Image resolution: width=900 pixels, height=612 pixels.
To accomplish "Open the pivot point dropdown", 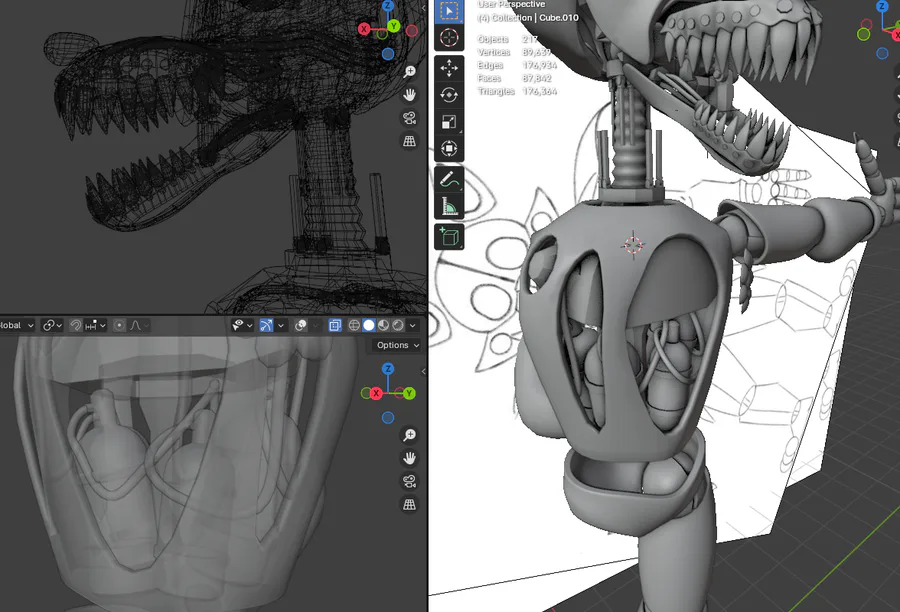I will (52, 326).
